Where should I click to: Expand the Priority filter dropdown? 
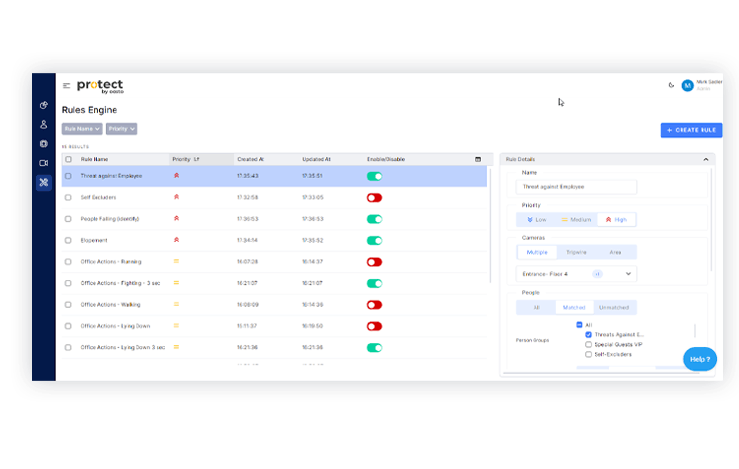pos(121,129)
